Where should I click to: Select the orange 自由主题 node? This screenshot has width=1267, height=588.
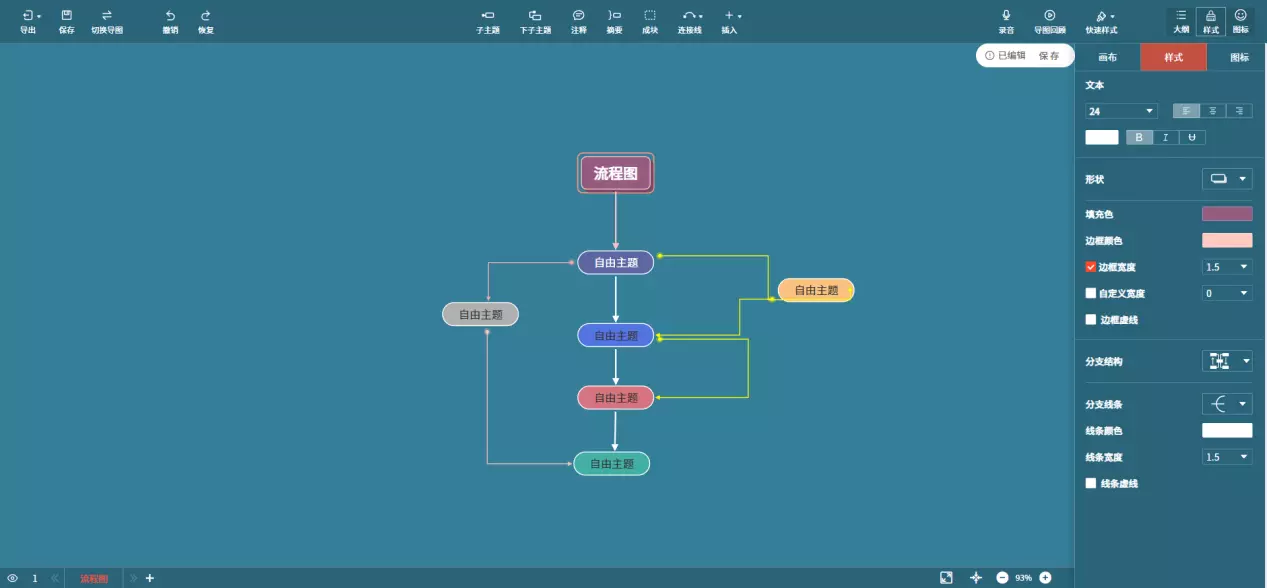[x=816, y=290]
